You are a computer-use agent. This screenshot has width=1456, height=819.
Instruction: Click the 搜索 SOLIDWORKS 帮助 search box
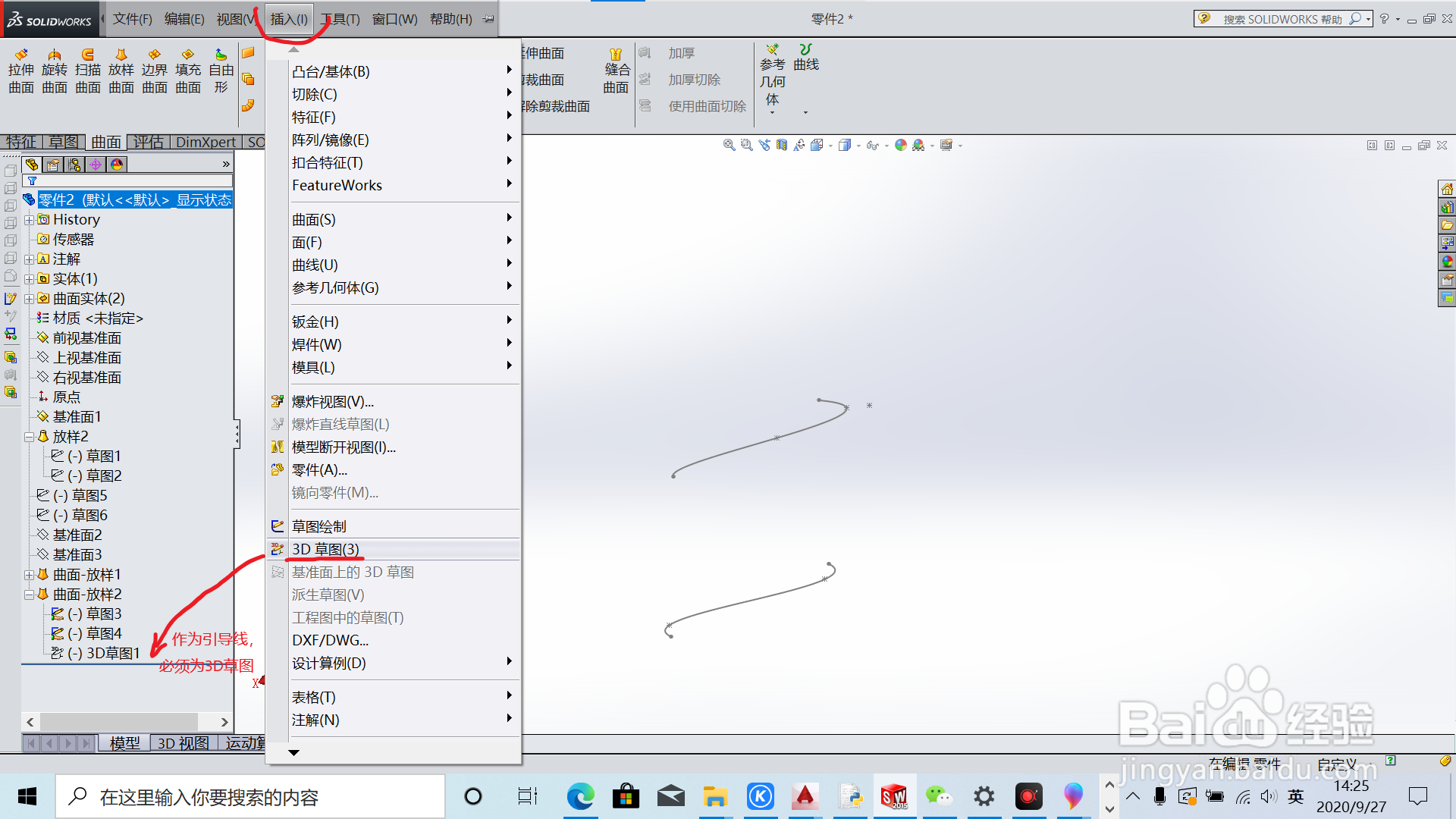[1283, 19]
